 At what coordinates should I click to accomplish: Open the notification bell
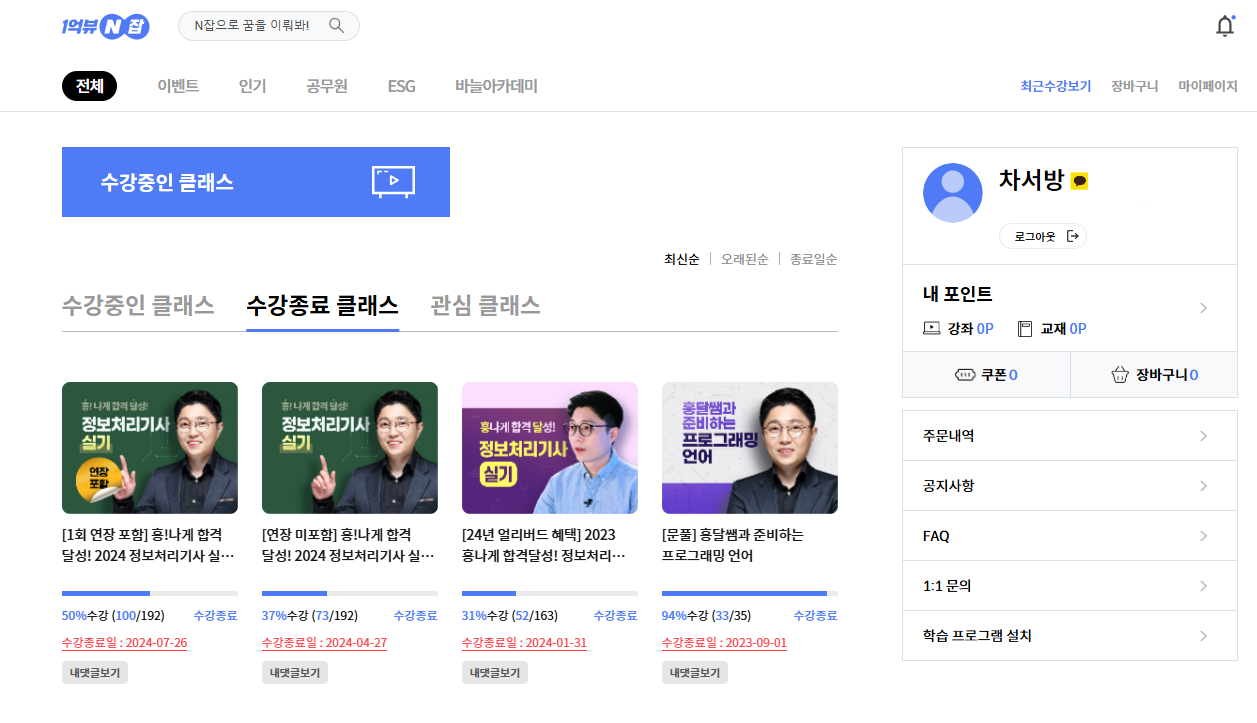[x=1225, y=26]
